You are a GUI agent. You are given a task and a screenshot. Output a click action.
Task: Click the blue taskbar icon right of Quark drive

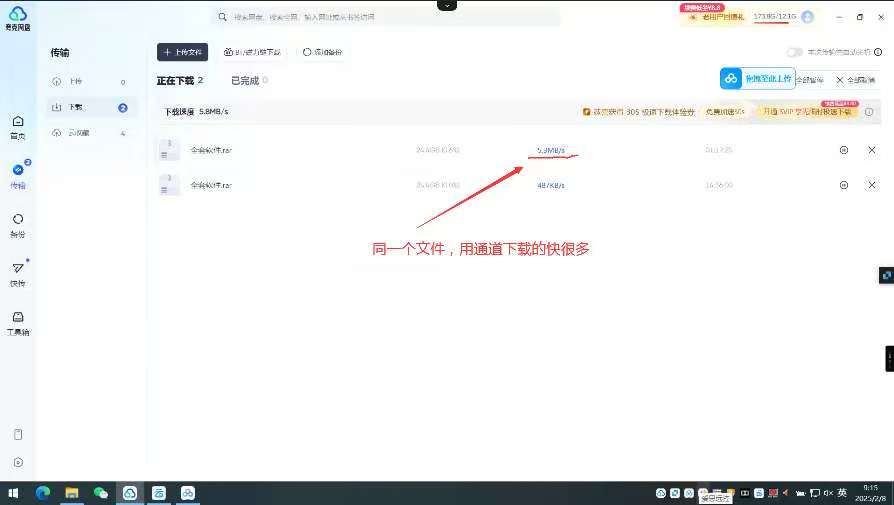159,493
